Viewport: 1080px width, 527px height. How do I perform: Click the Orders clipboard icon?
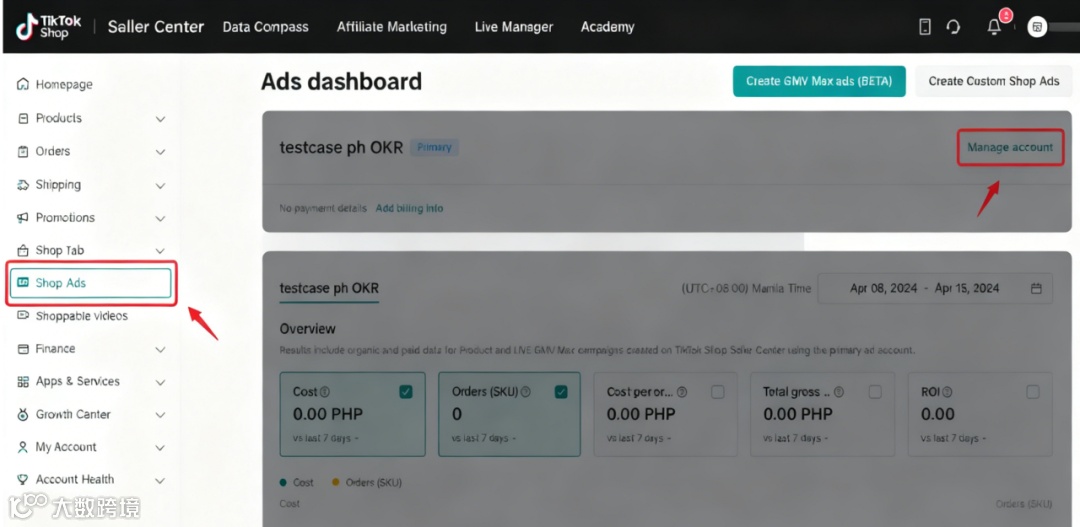[23, 152]
